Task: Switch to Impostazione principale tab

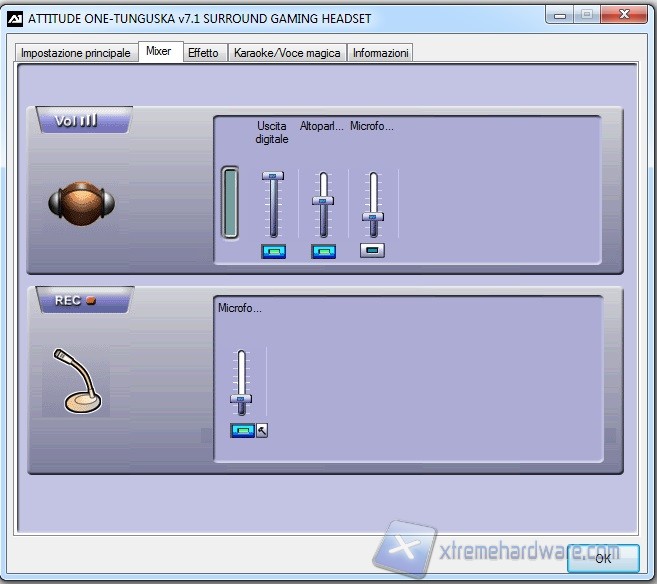Action: tap(75, 53)
